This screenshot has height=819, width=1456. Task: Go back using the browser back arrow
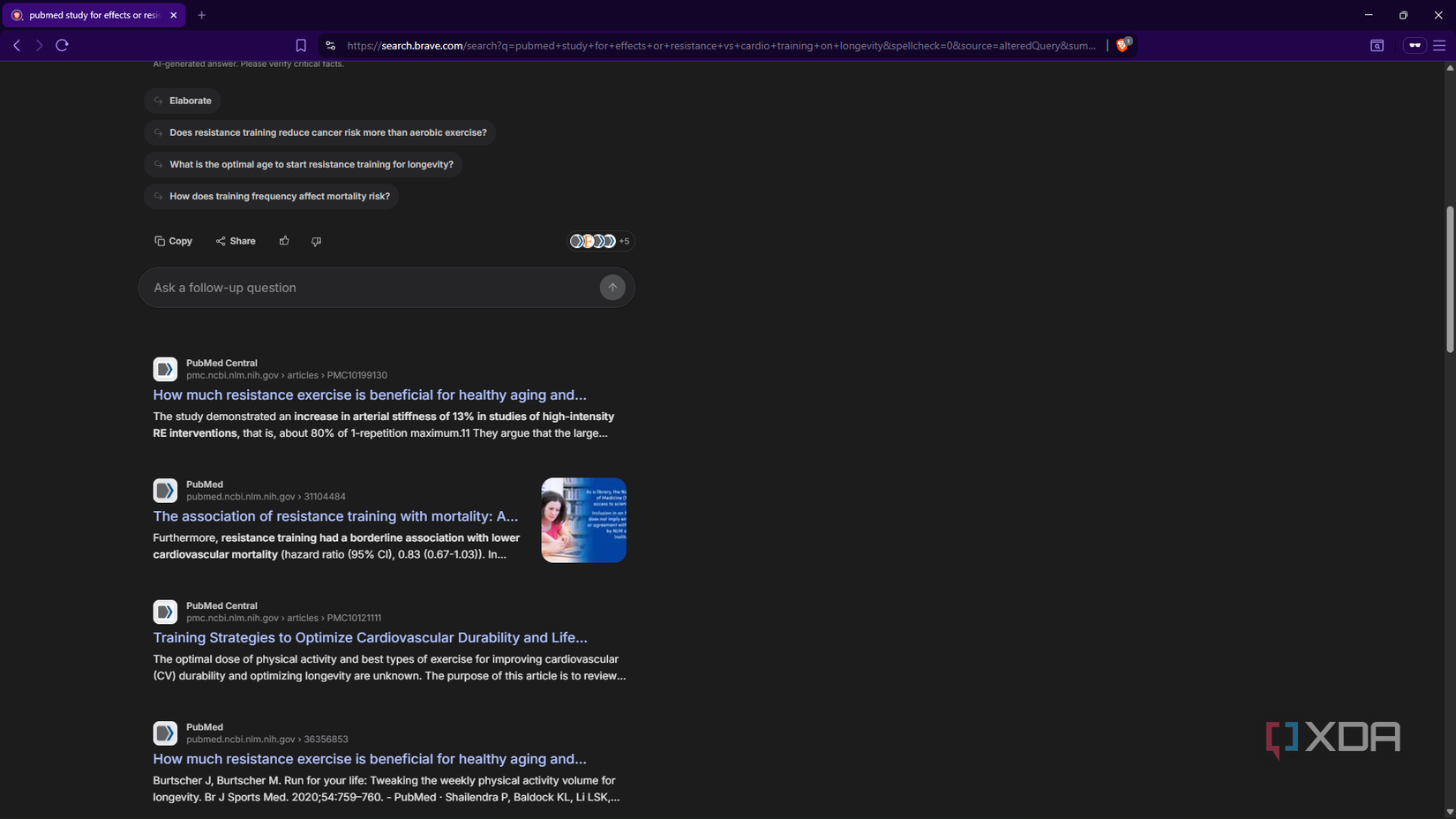(x=17, y=45)
